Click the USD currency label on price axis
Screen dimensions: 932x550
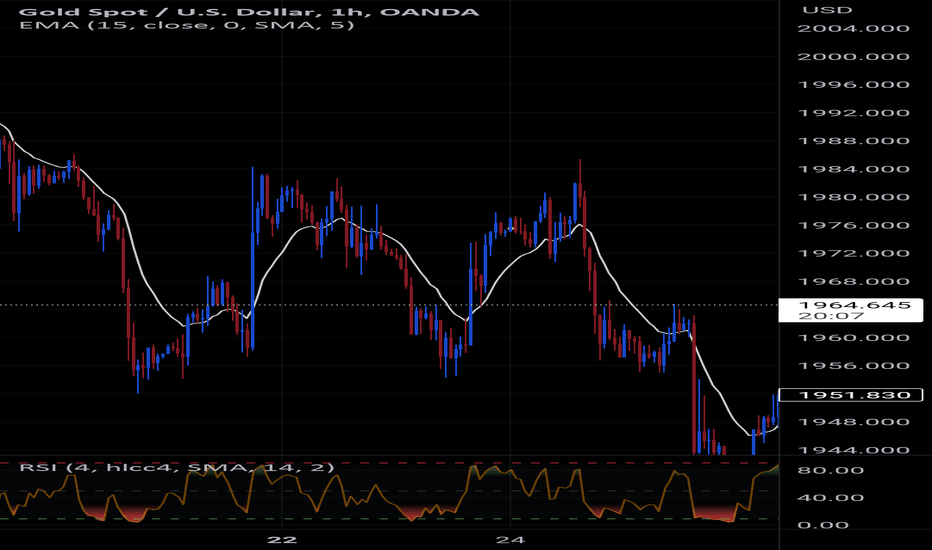[x=827, y=10]
